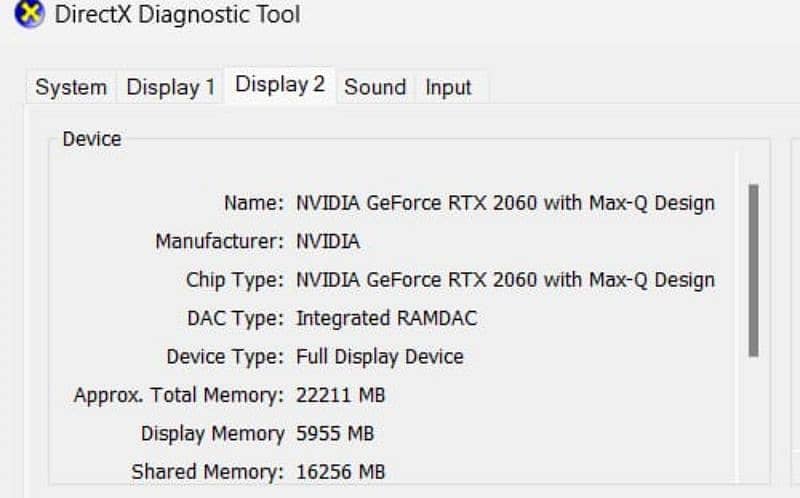
Task: Click the 5955 MB display memory value
Action: click(x=334, y=433)
